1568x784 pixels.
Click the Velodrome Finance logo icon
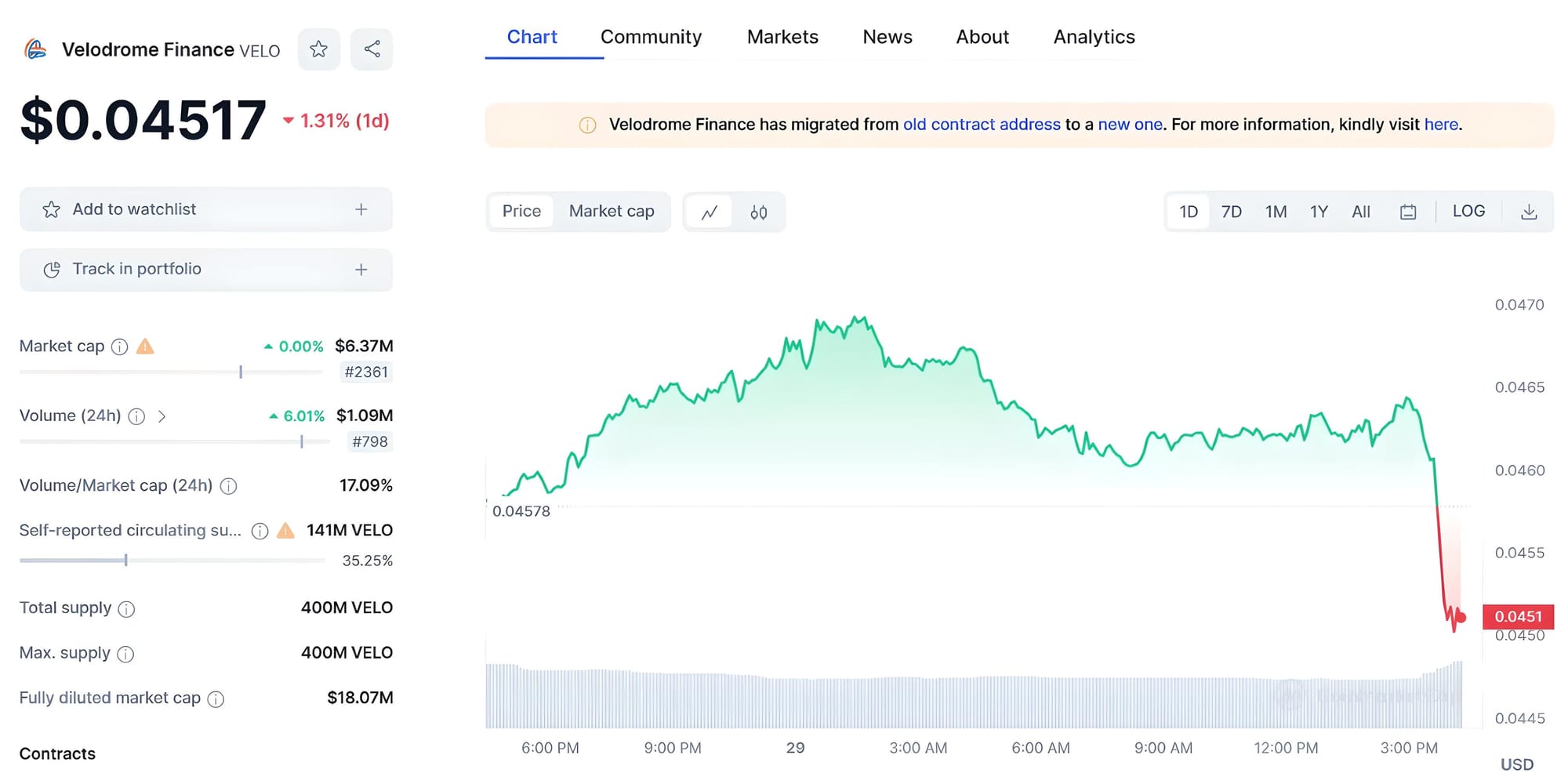[35, 49]
